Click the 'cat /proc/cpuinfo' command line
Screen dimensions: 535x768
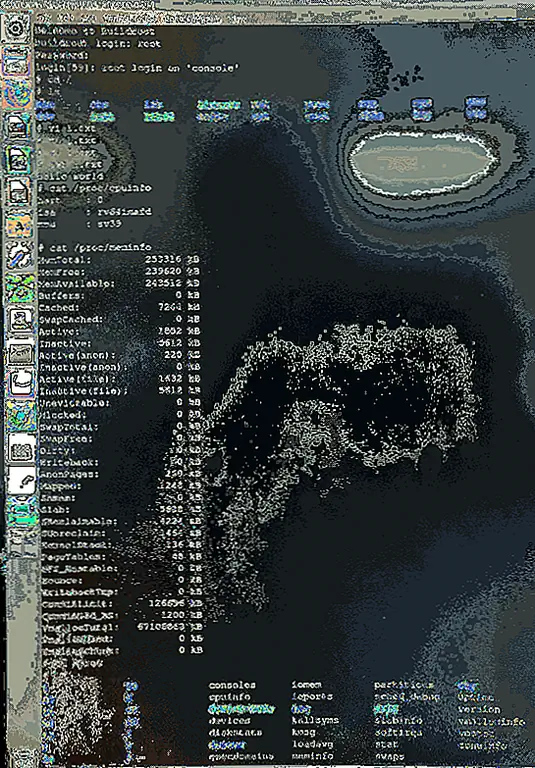(96, 188)
